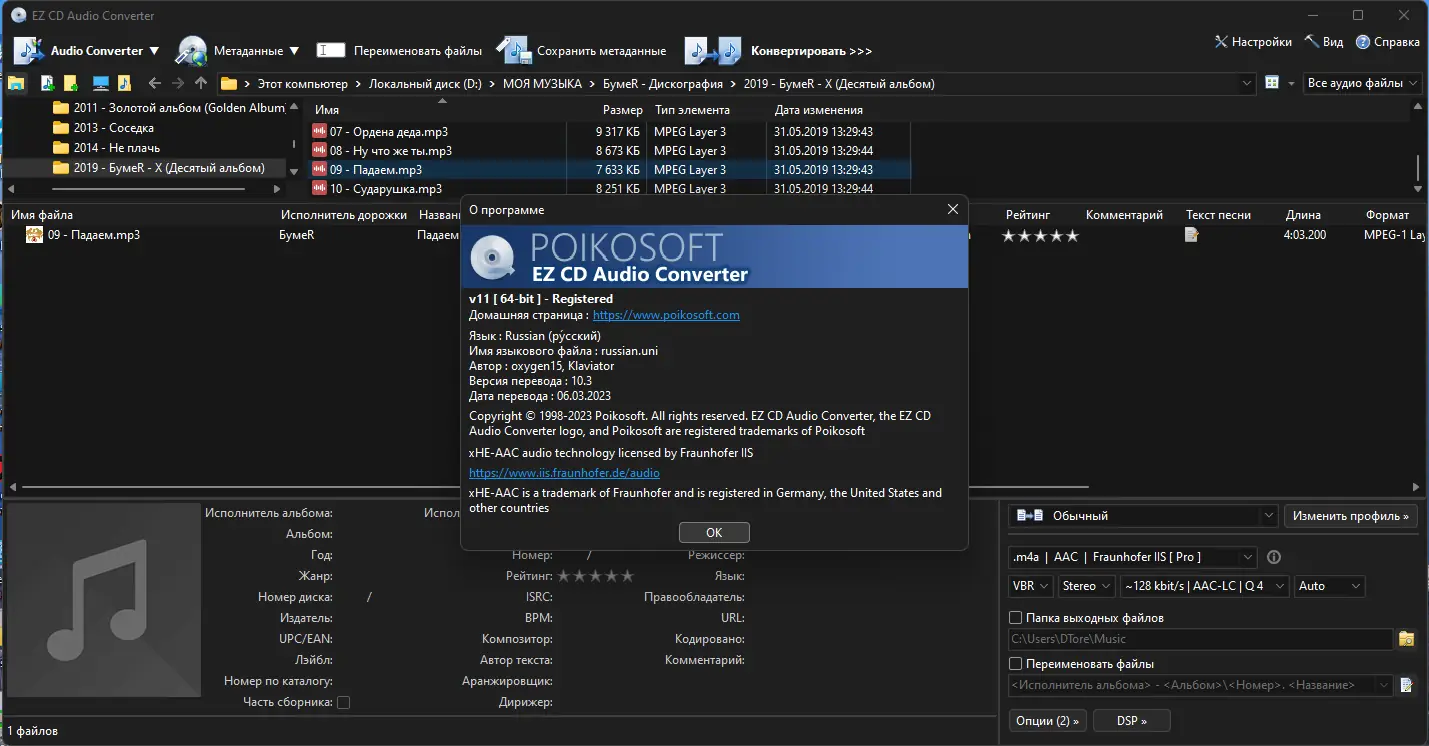Click OK in the About dialog
1429x746 pixels.
pos(714,532)
